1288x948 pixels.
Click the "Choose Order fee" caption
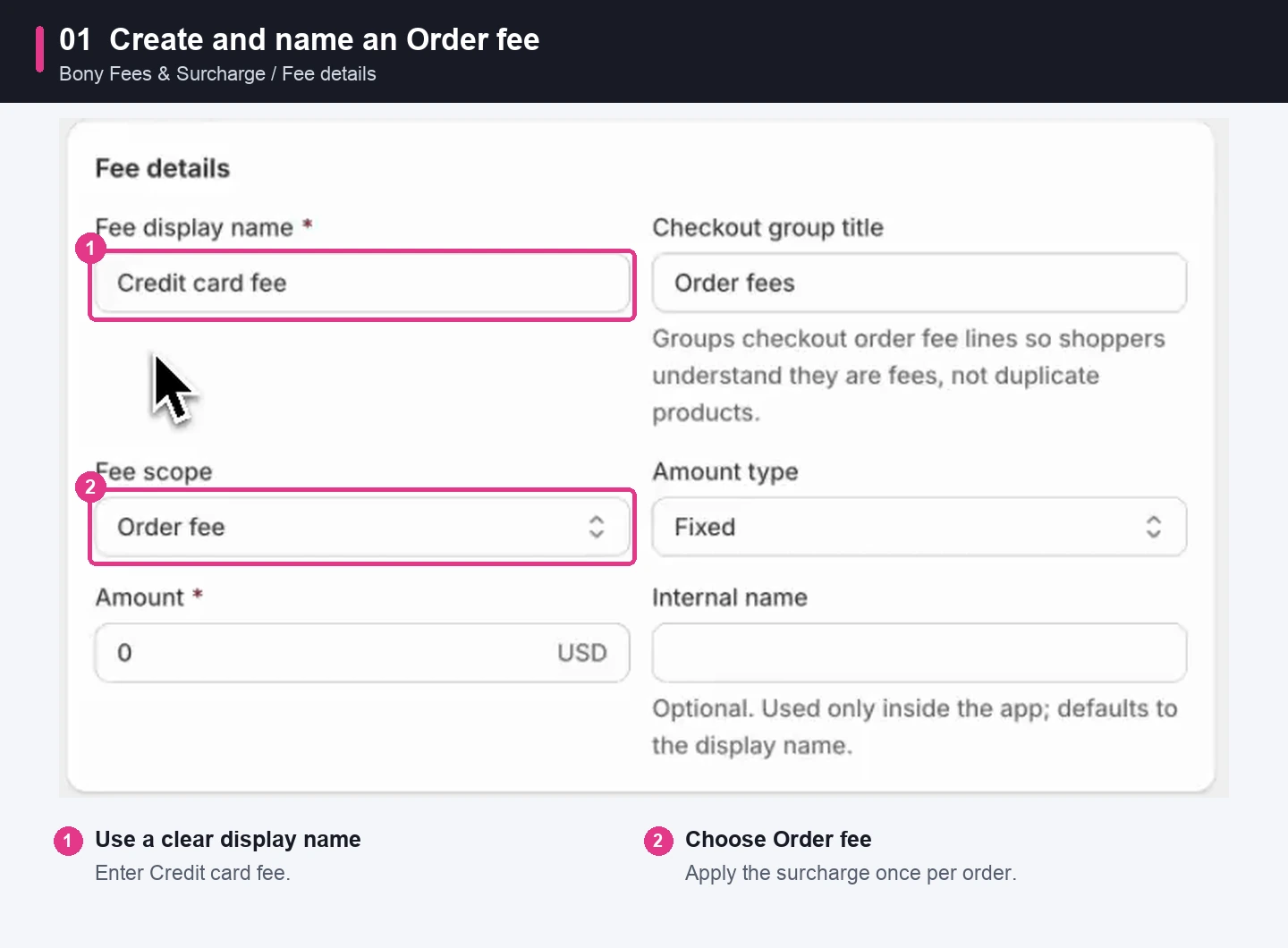(778, 839)
